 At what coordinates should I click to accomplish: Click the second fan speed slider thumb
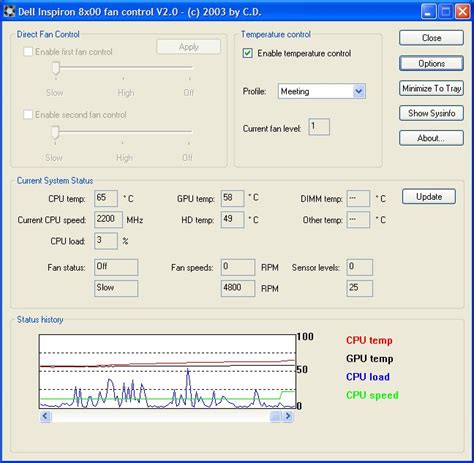[x=55, y=132]
